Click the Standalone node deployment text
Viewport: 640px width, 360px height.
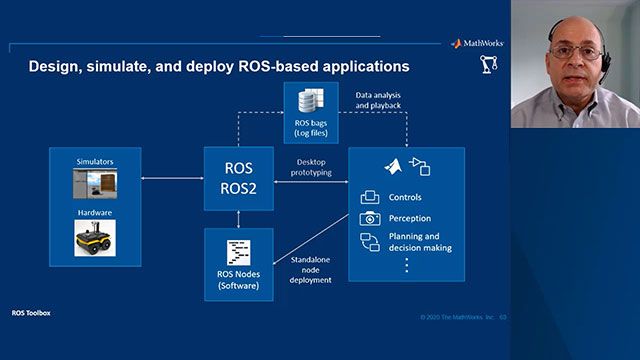(x=311, y=270)
